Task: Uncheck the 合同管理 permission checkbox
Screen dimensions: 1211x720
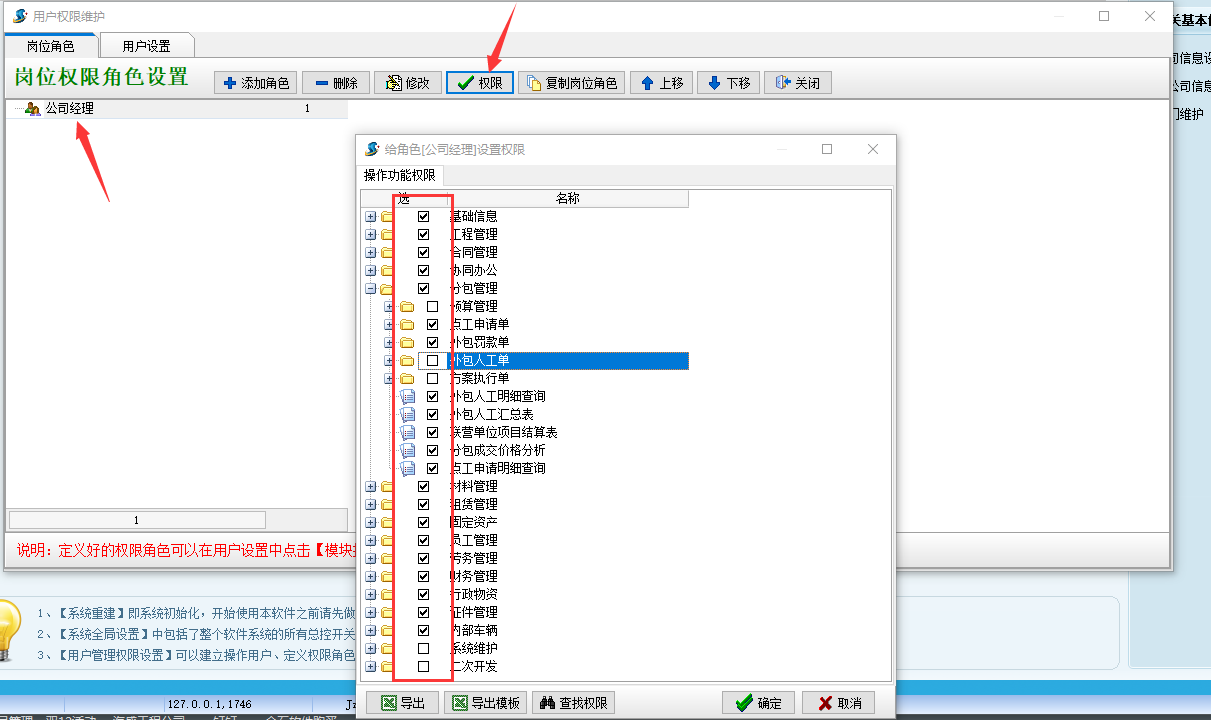Action: pyautogui.click(x=423, y=252)
